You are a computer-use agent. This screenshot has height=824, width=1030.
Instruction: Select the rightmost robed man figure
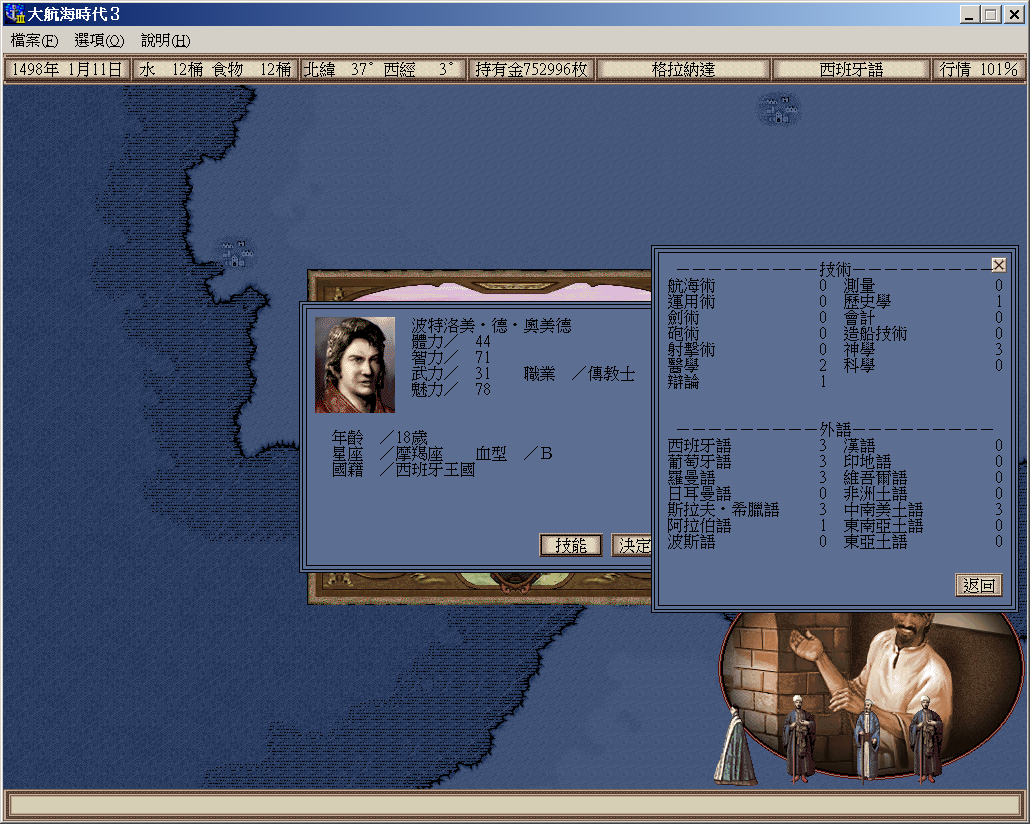pos(926,739)
